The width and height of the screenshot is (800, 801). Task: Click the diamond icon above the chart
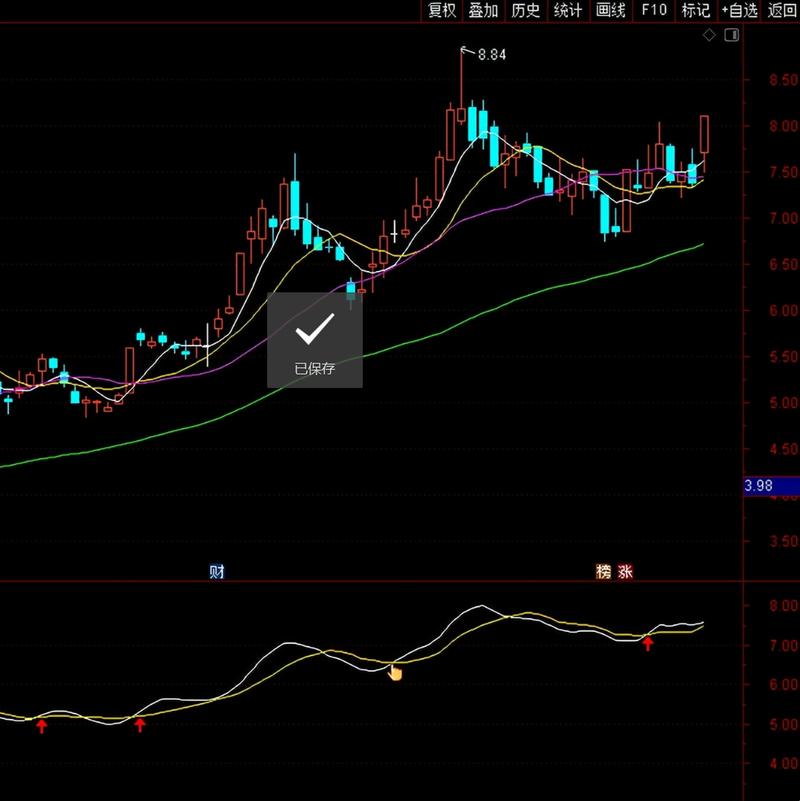click(709, 35)
